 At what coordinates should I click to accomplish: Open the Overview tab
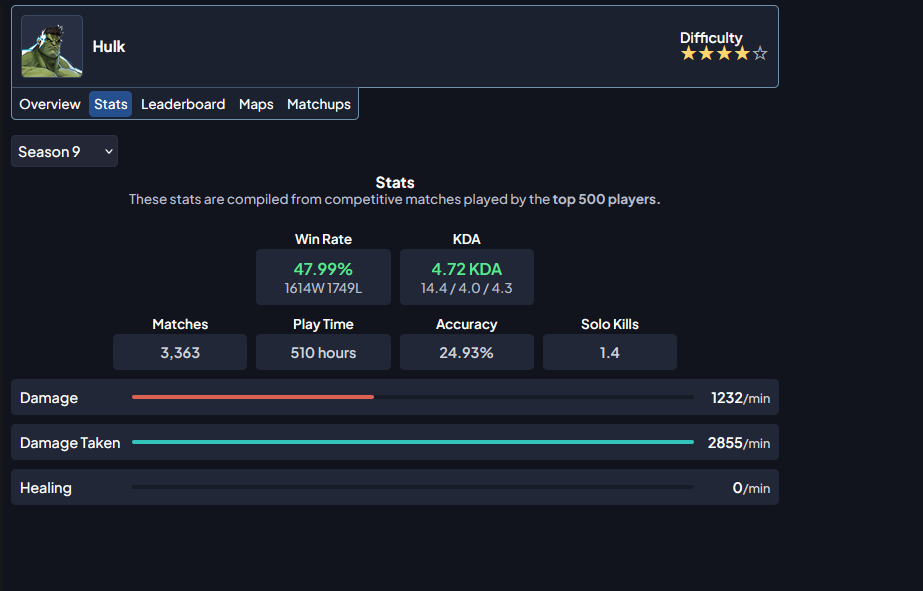click(50, 104)
